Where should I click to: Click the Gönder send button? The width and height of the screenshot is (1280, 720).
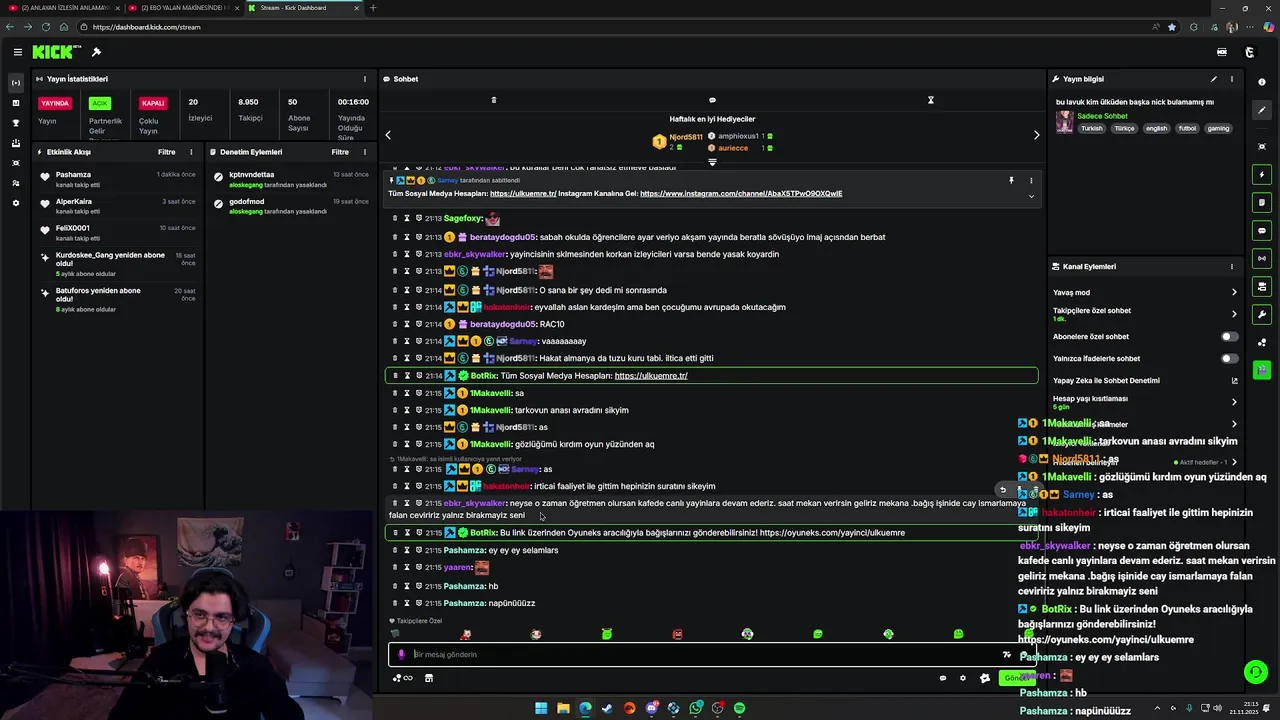(1016, 678)
